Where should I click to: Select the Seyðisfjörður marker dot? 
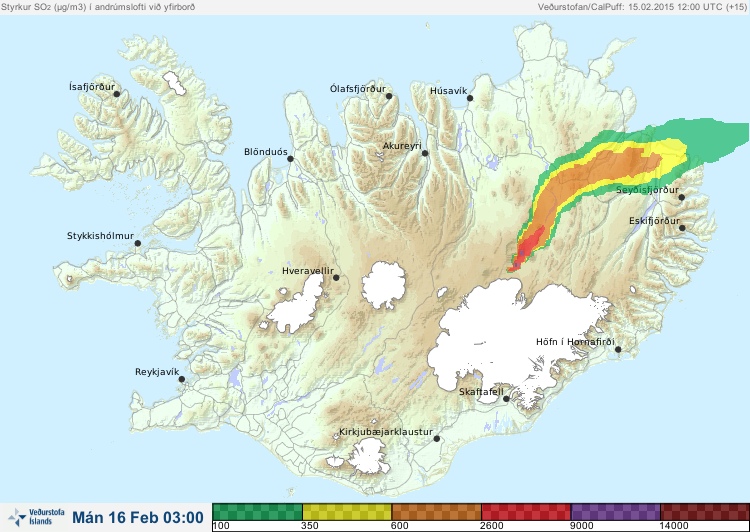tap(682, 197)
